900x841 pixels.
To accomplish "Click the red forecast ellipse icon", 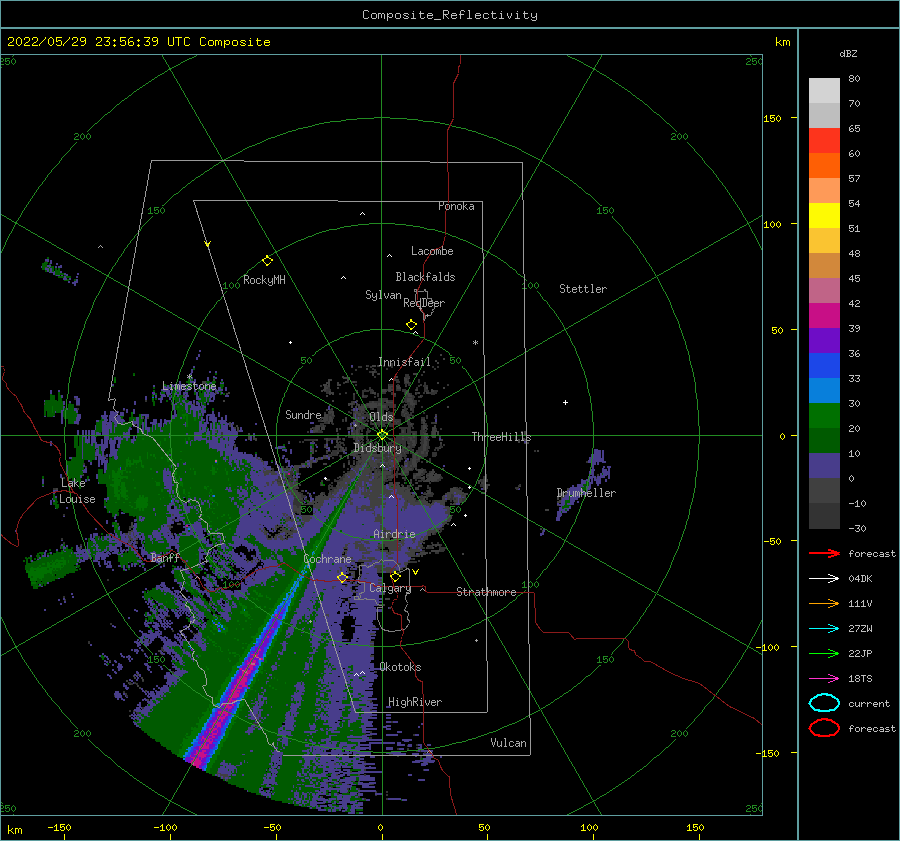I will click(x=824, y=728).
